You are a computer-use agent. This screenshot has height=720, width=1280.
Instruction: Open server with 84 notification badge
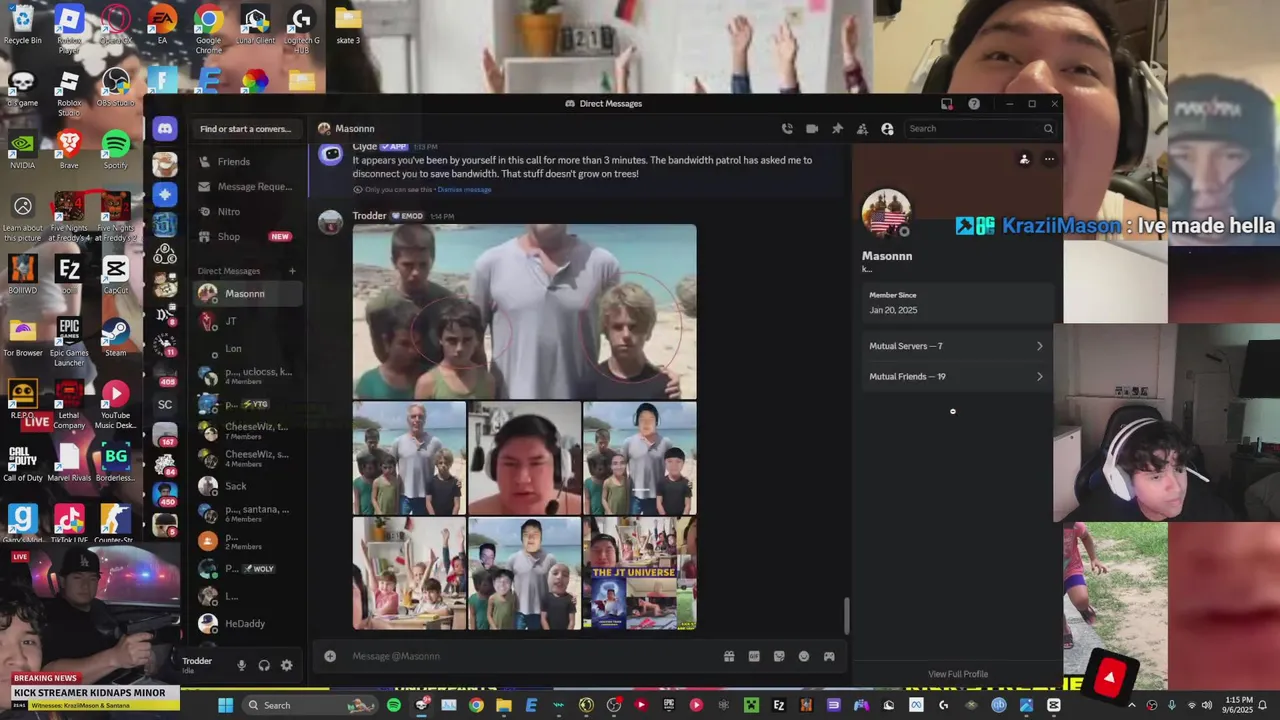tap(165, 464)
